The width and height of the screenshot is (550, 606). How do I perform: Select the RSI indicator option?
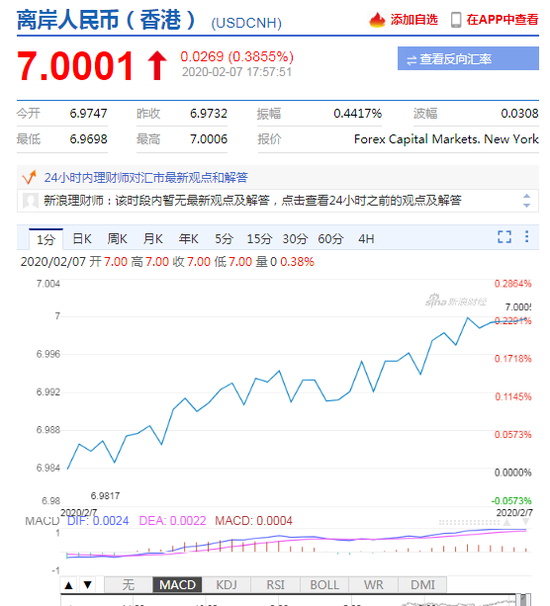[x=276, y=585]
